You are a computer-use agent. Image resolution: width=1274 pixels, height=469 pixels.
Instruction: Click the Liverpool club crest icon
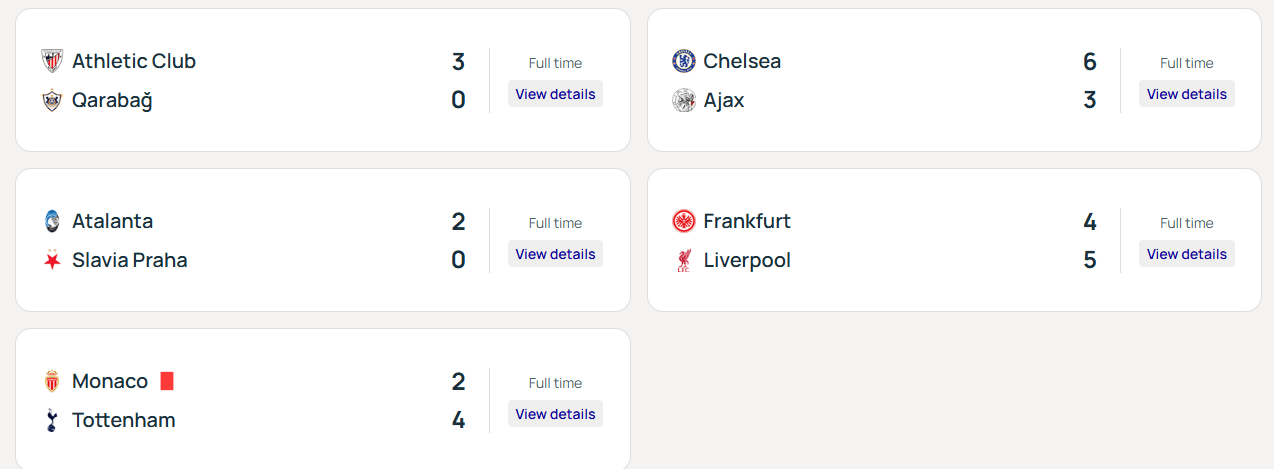(x=683, y=260)
